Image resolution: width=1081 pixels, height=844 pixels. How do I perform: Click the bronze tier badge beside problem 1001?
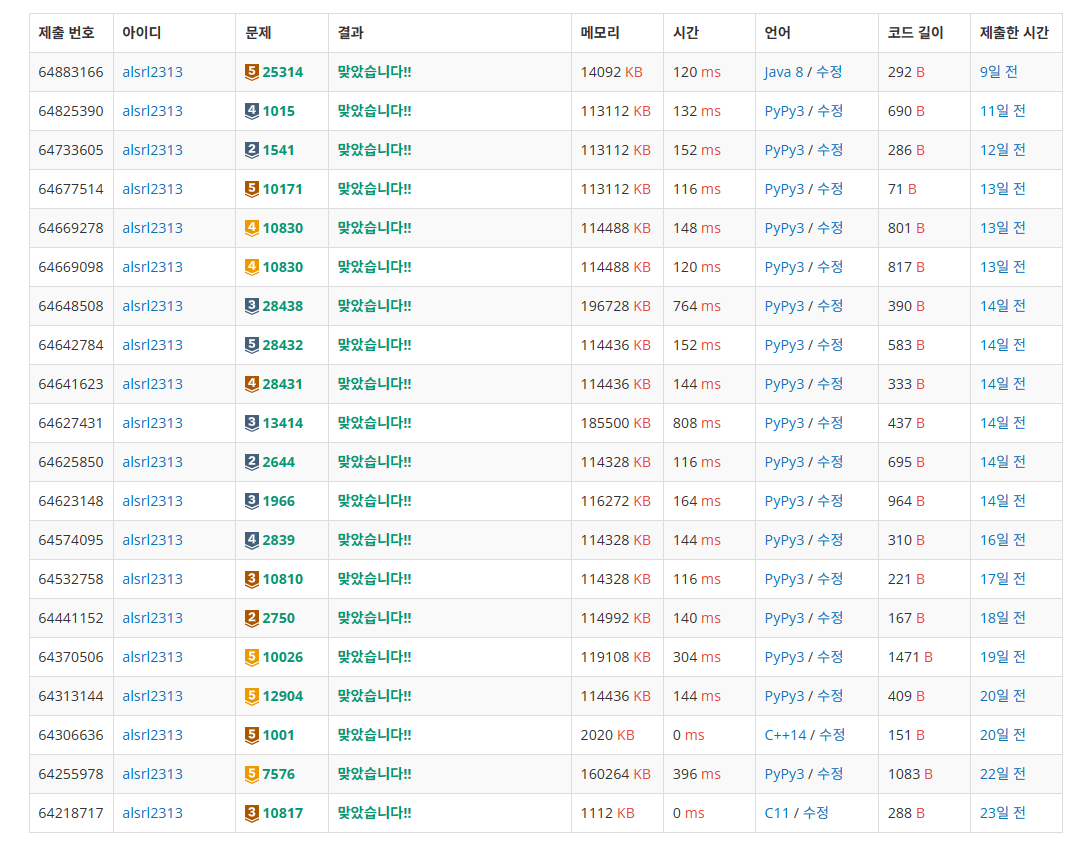(x=252, y=735)
